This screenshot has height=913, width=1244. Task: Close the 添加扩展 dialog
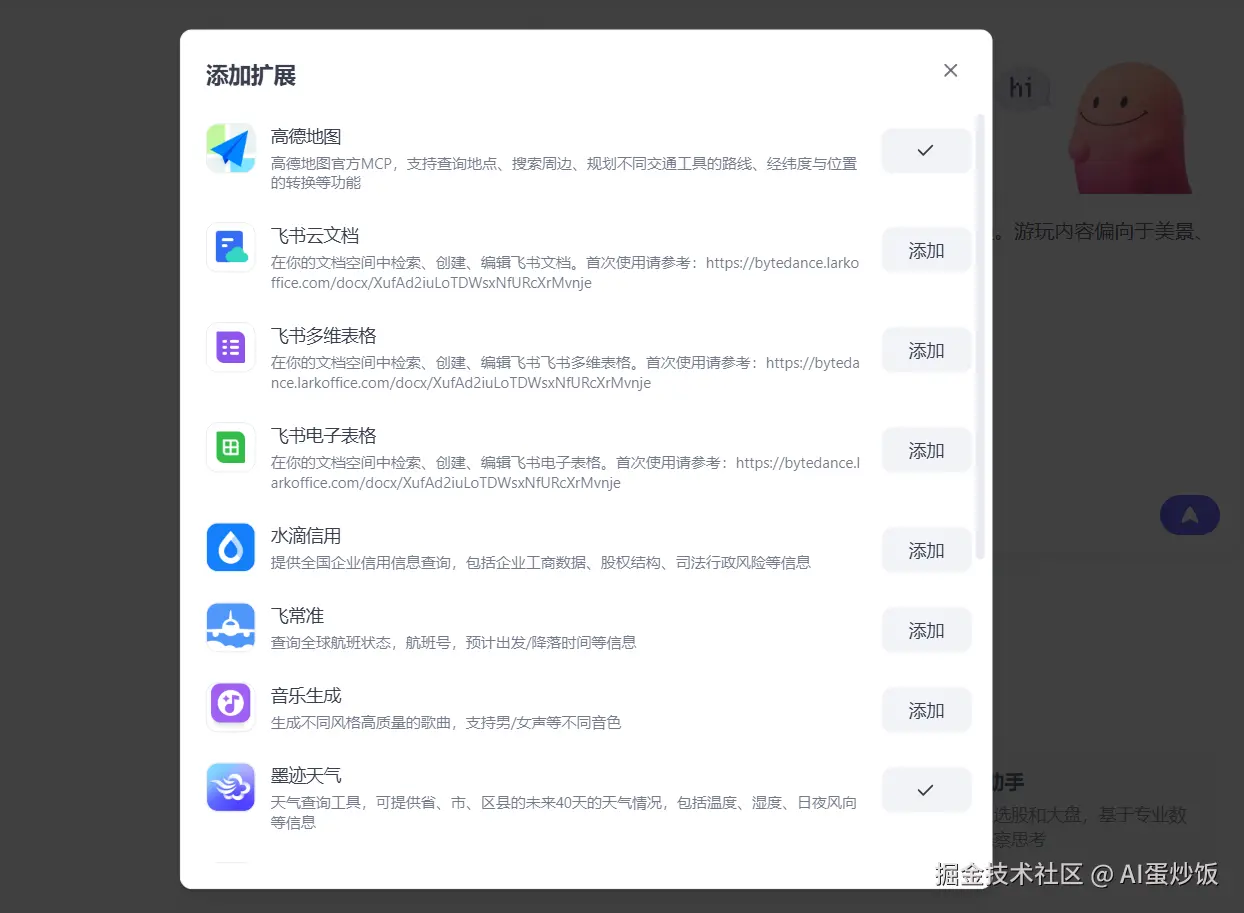951,70
